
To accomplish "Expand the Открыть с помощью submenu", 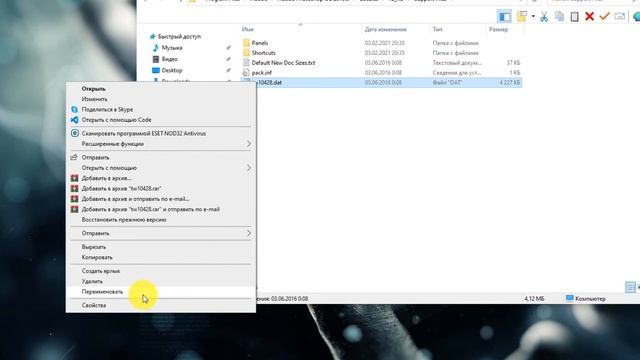I will [161, 168].
